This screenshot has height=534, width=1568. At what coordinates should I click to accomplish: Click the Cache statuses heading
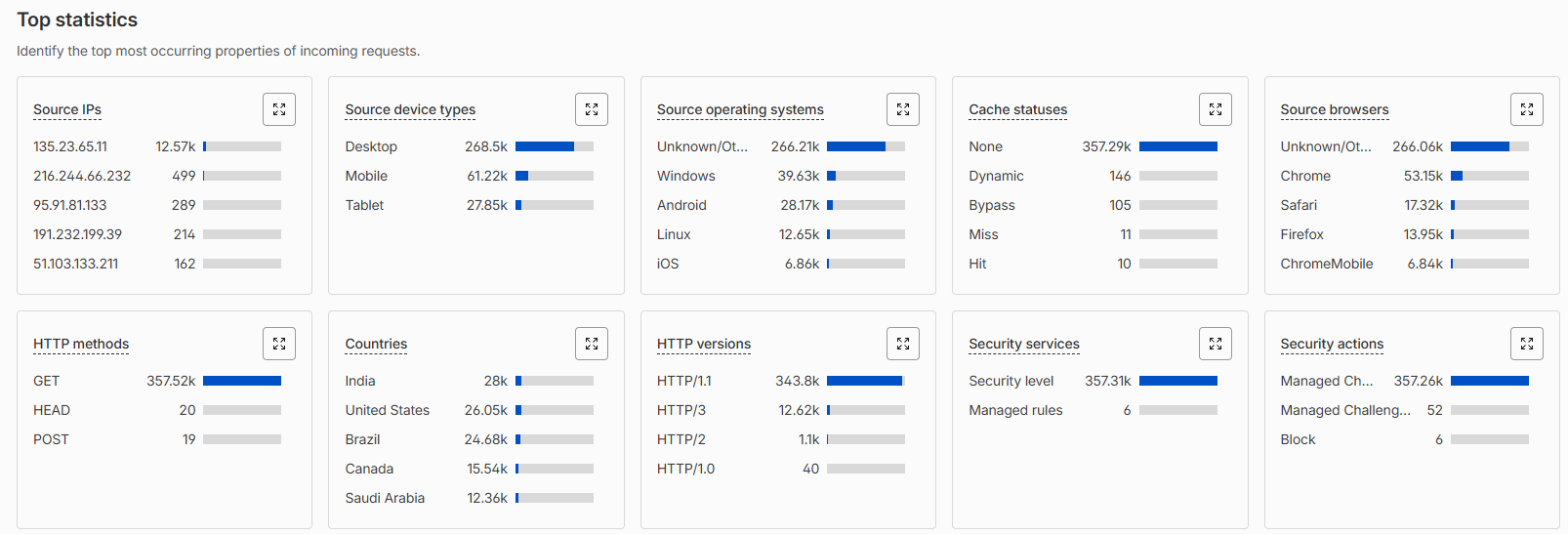(x=1017, y=109)
